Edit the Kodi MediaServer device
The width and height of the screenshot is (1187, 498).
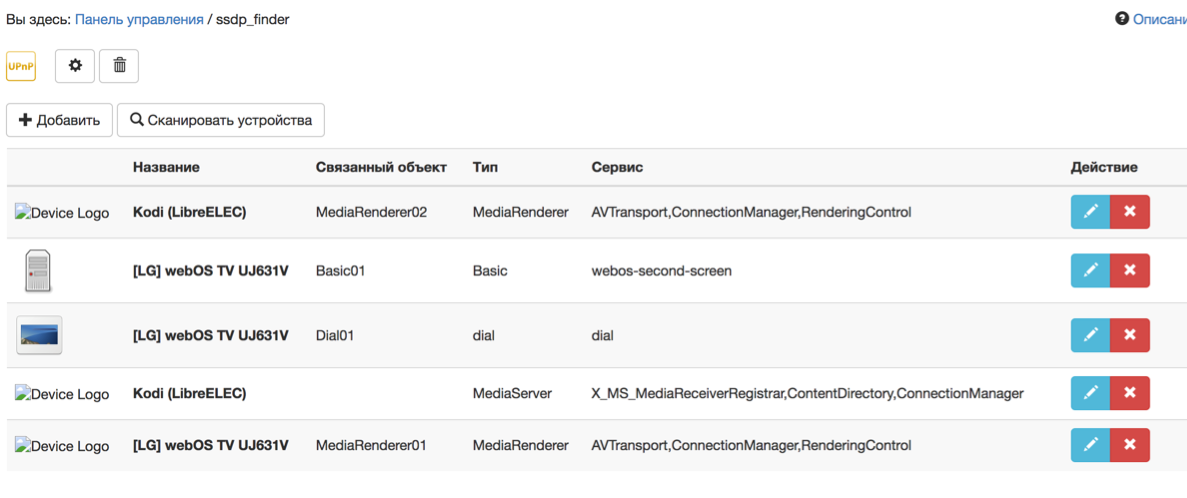[x=1091, y=393]
